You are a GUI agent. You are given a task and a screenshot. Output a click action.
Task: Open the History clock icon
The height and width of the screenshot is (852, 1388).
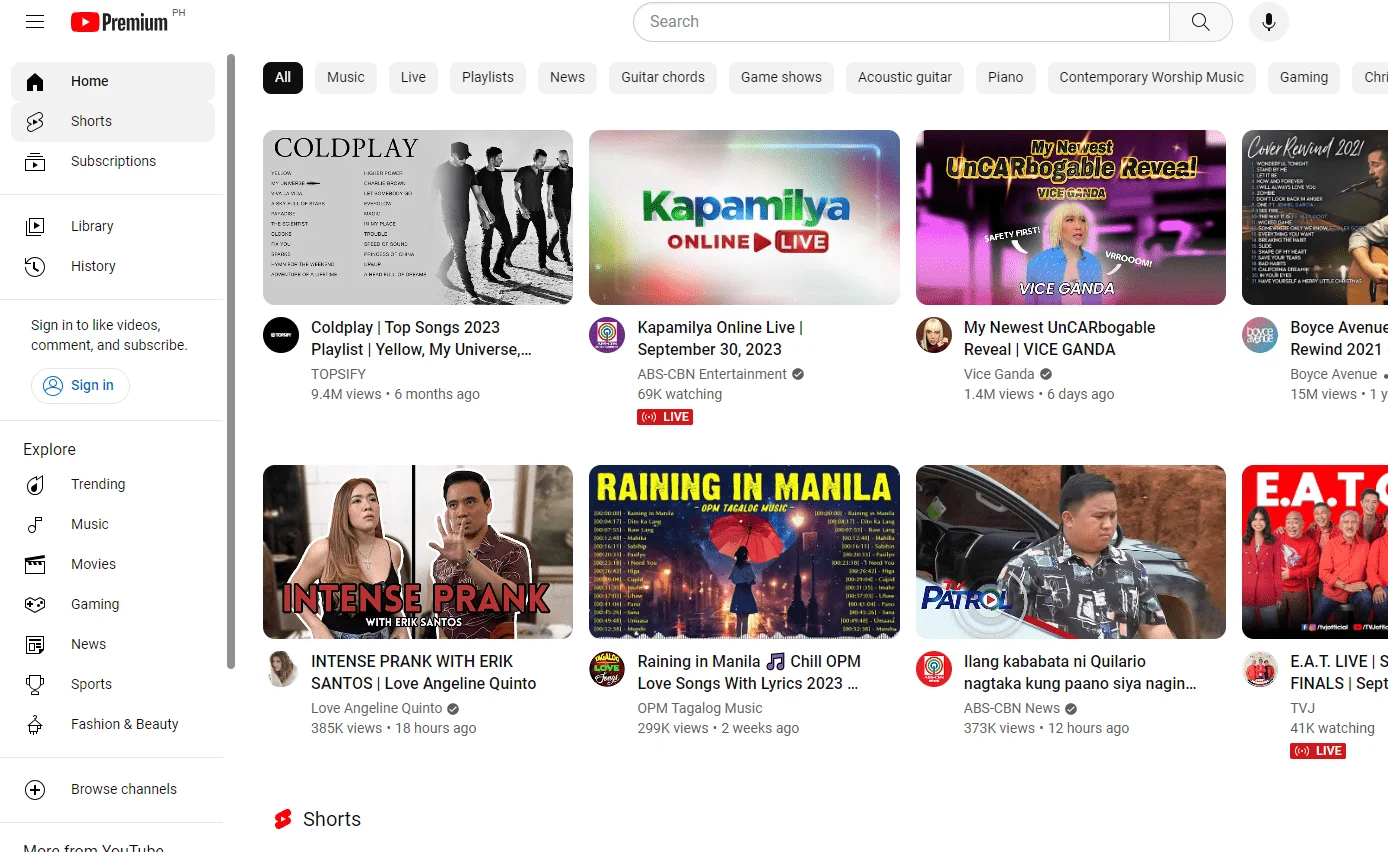[35, 266]
